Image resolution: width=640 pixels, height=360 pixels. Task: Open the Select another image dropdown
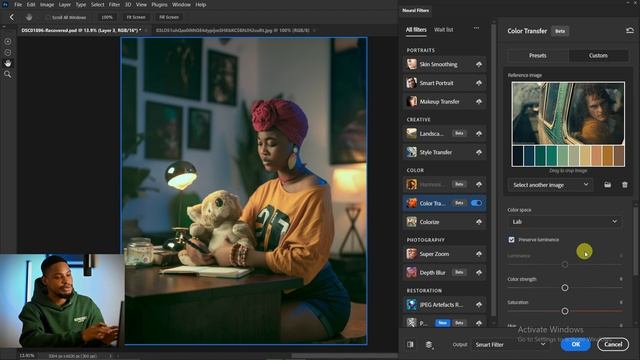[x=550, y=185]
